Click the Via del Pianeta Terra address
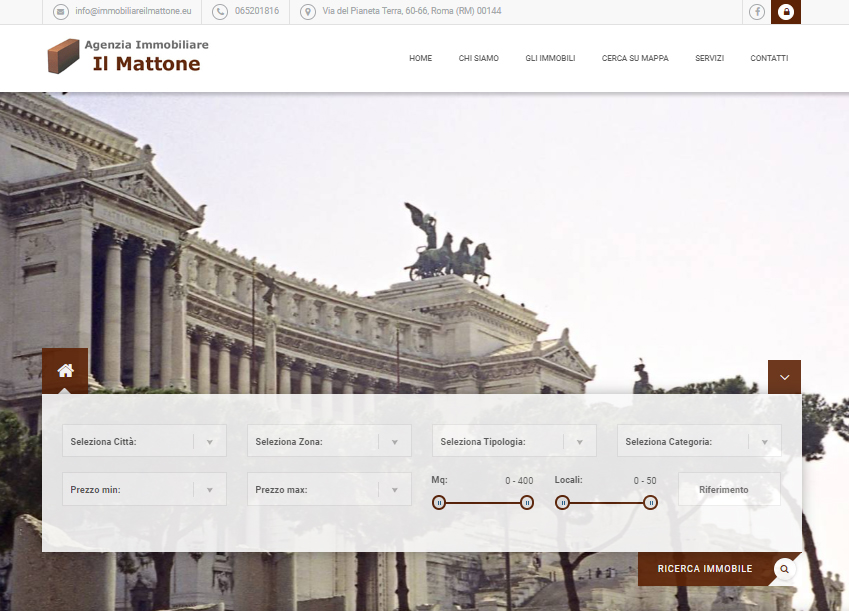This screenshot has height=611, width=849. pos(412,11)
